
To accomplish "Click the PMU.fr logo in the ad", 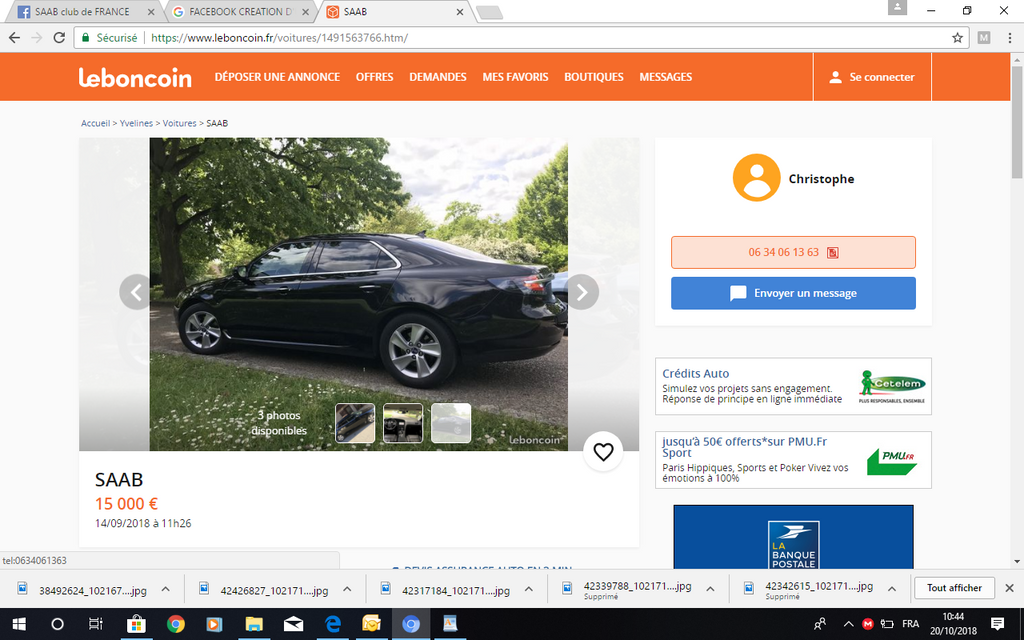I will (x=892, y=461).
